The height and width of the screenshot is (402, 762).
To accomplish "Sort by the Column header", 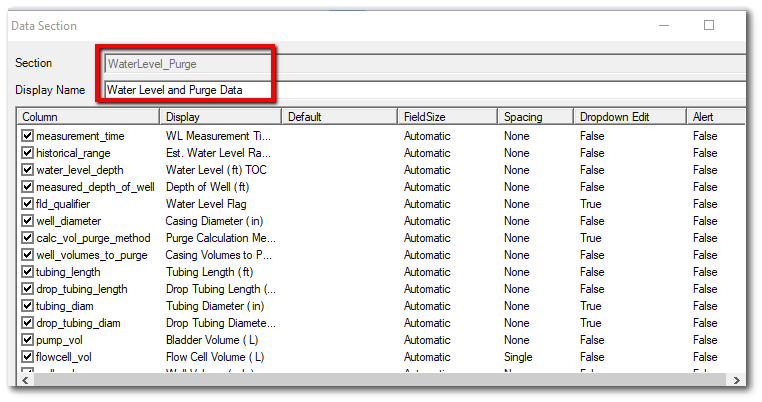I will click(x=89, y=117).
